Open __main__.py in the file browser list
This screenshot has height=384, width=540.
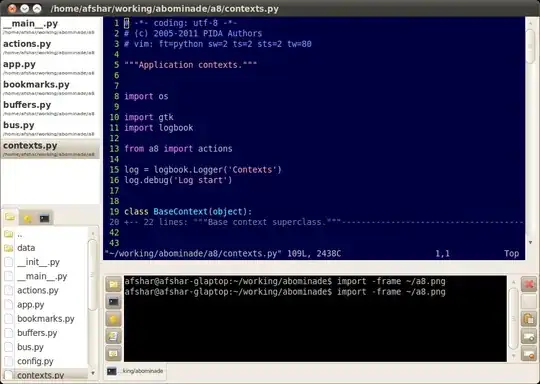click(x=45, y=276)
